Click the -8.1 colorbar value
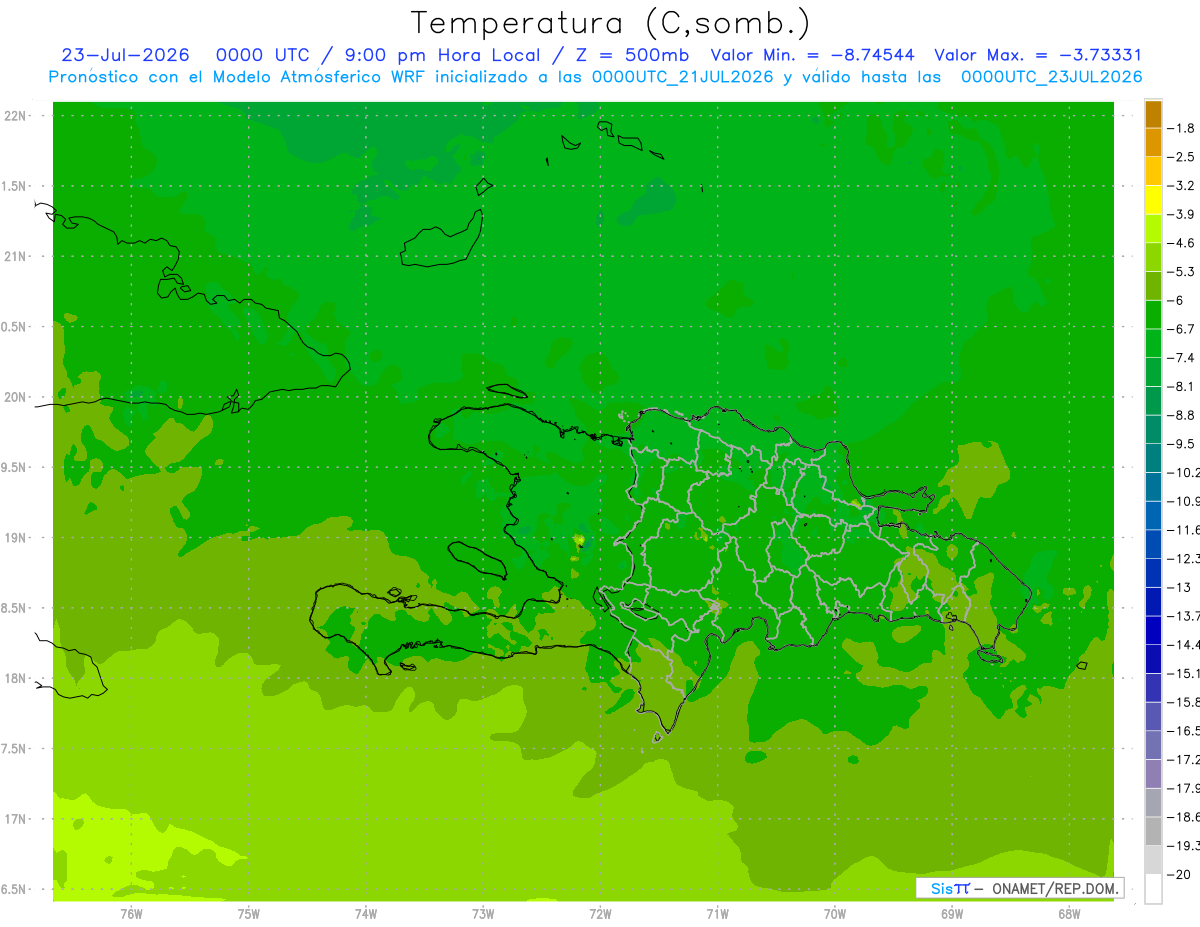This screenshot has height=927, width=1200. (x=1182, y=386)
